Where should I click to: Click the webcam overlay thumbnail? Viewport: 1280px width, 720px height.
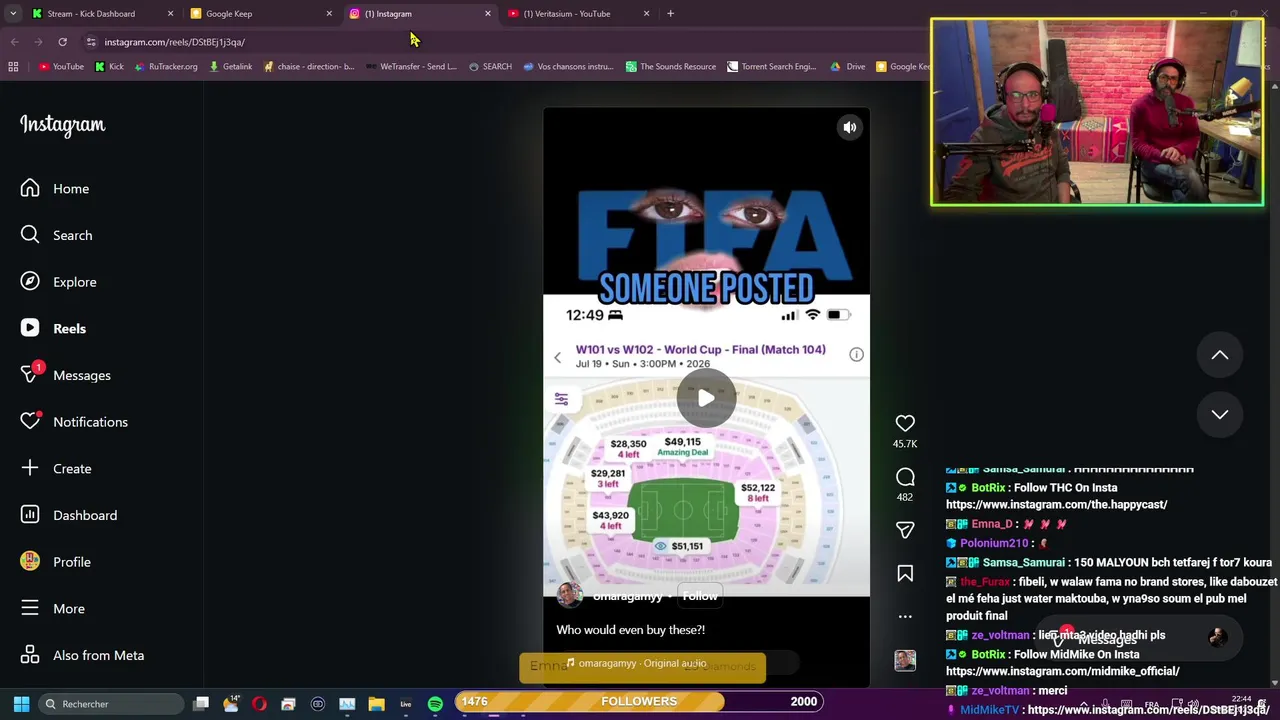tap(1097, 112)
